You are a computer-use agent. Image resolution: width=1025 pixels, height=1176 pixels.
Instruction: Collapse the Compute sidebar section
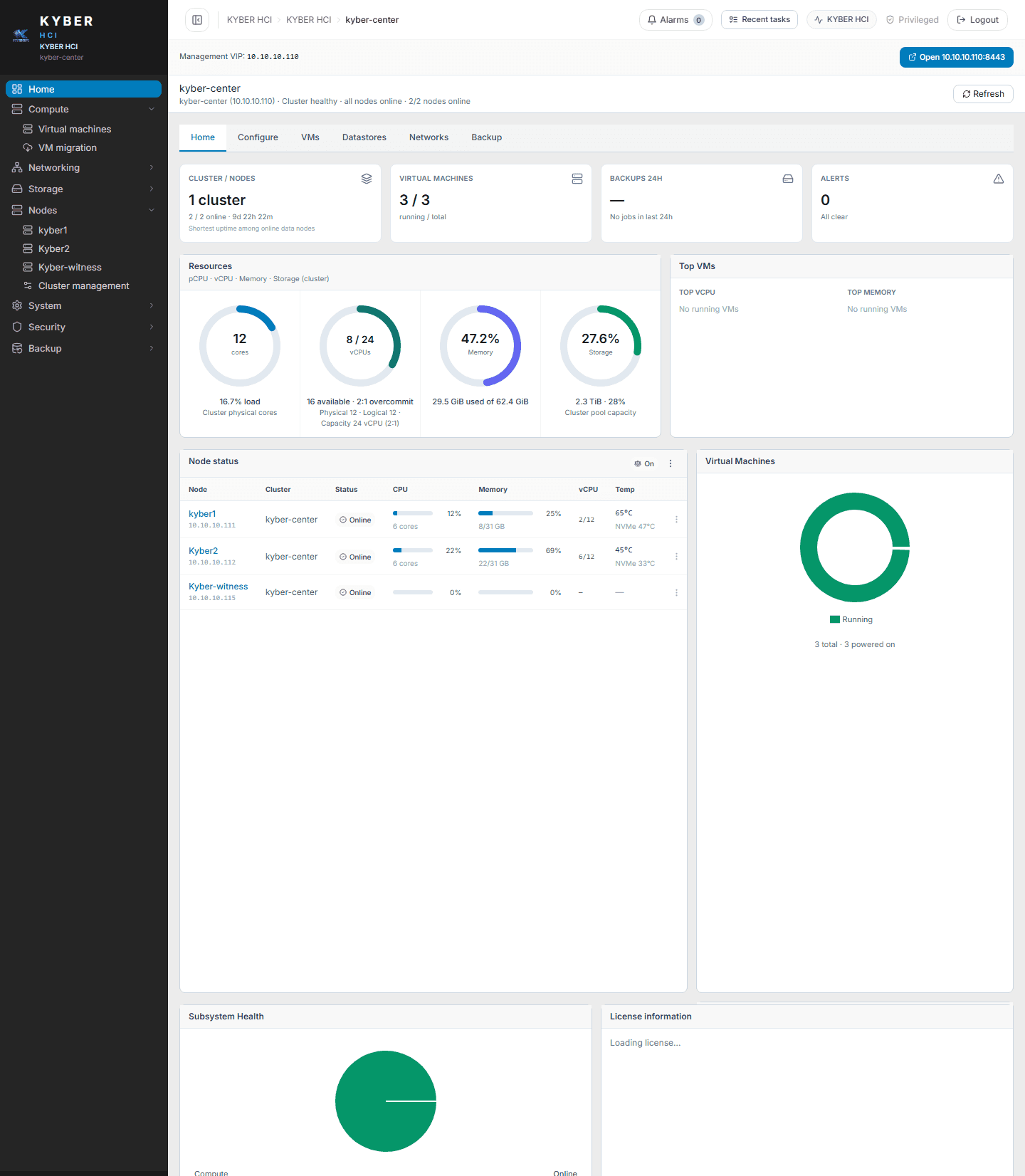[84, 109]
